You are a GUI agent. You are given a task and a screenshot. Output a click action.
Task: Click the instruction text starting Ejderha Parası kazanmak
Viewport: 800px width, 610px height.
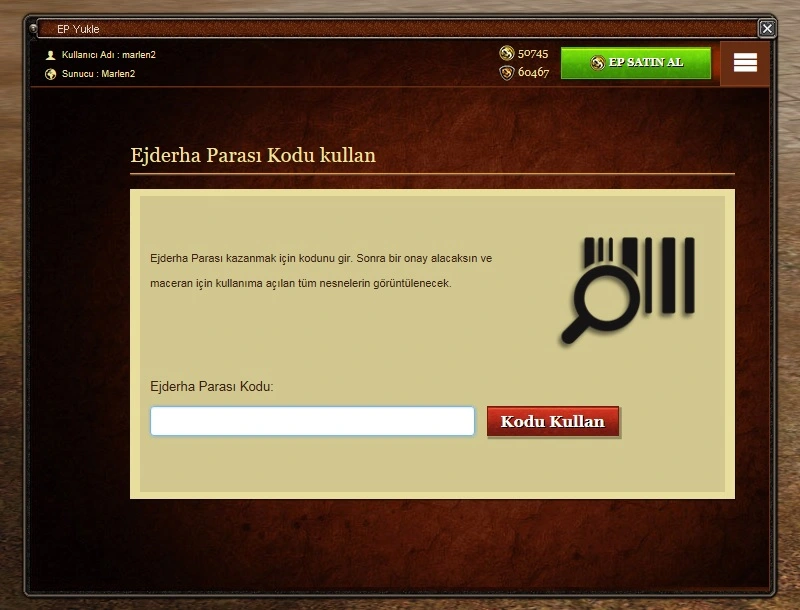coord(321,270)
